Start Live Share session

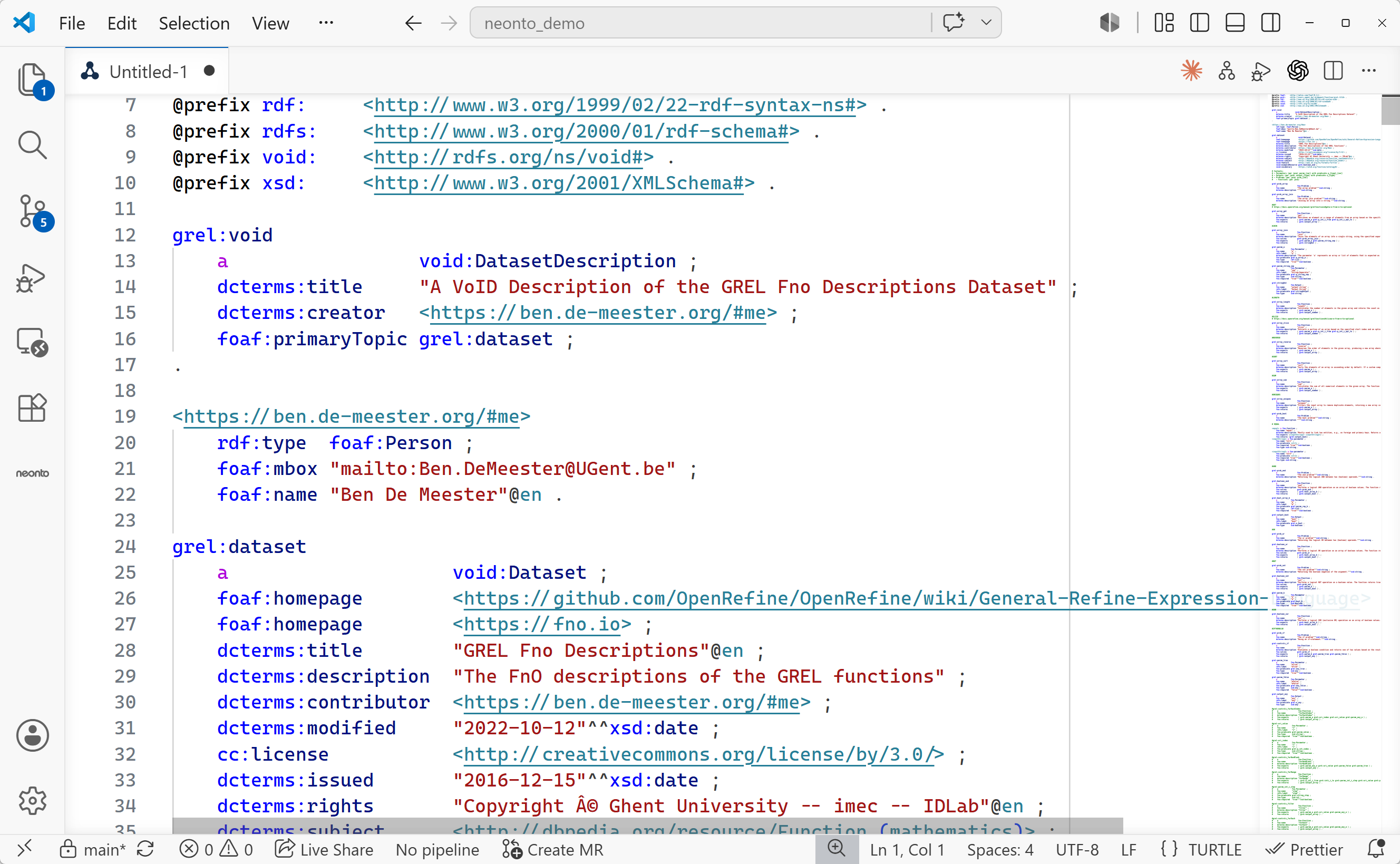pos(325,849)
